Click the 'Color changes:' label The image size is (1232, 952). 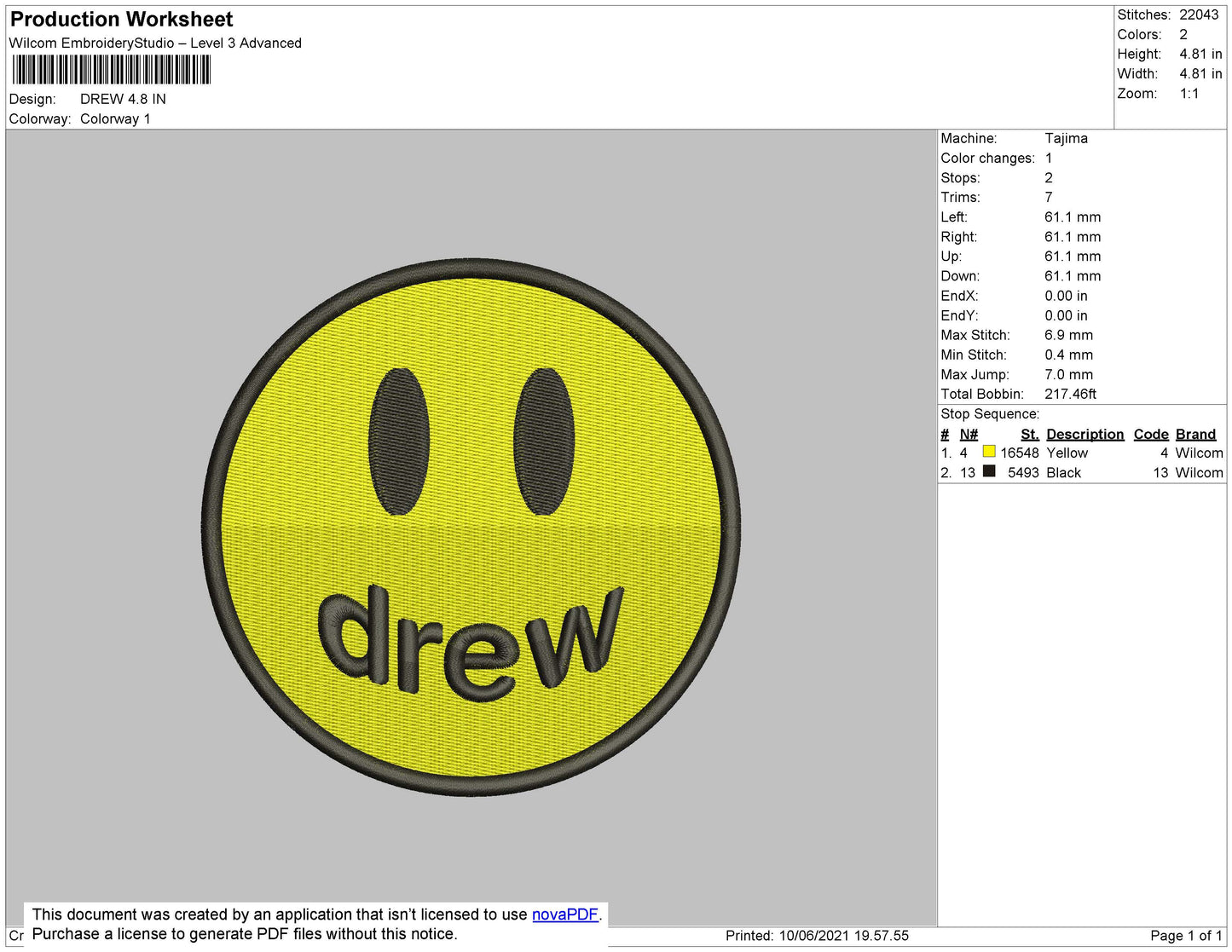pyautogui.click(x=987, y=158)
